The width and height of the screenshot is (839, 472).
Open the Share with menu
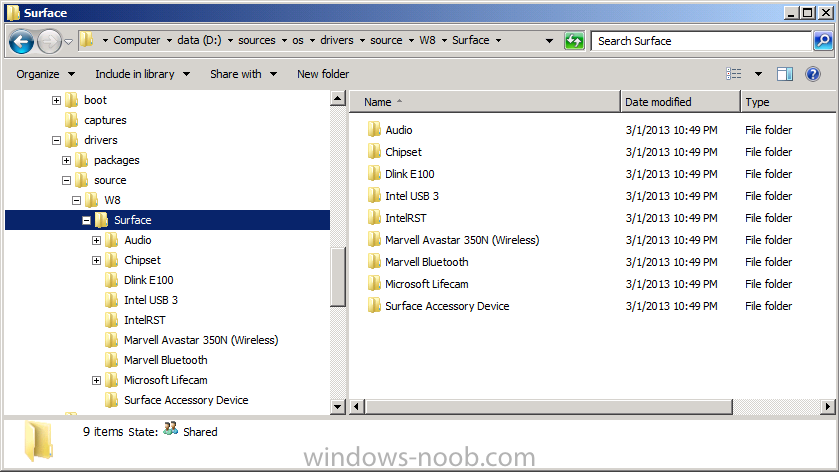(243, 74)
